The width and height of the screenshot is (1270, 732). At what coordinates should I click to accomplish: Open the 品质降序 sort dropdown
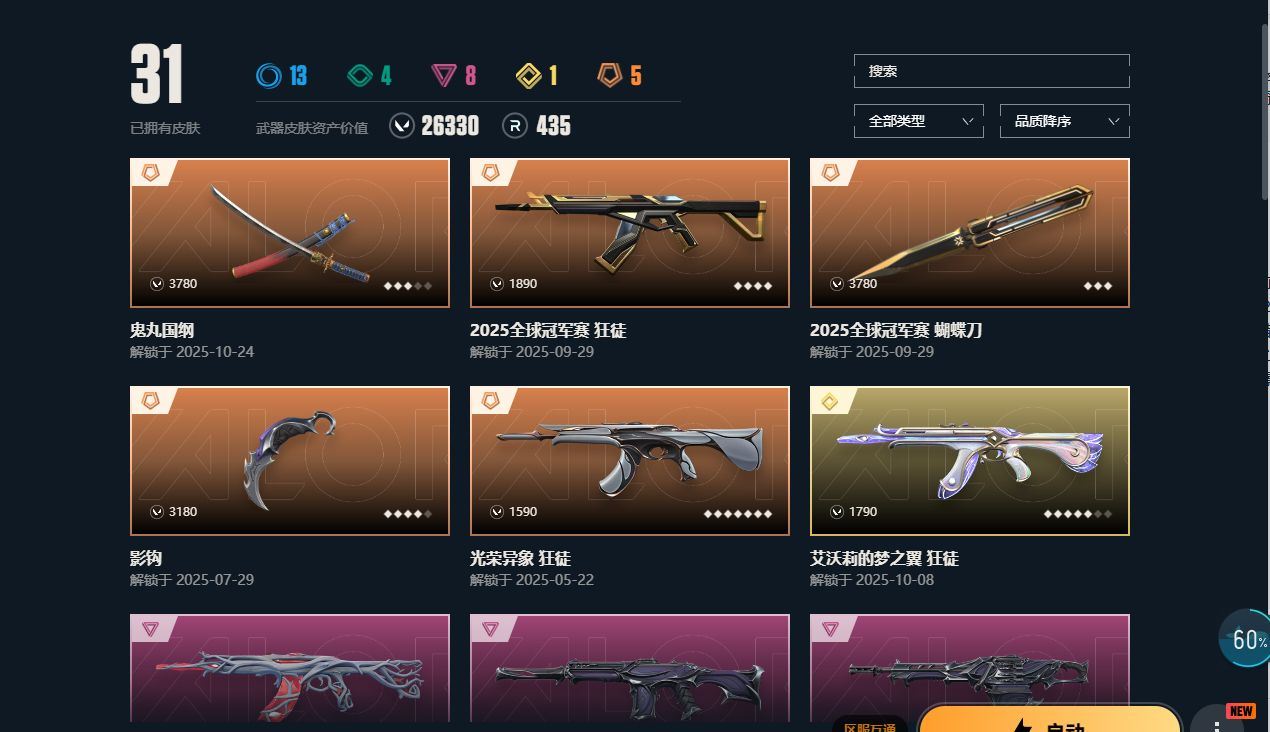click(x=1065, y=121)
